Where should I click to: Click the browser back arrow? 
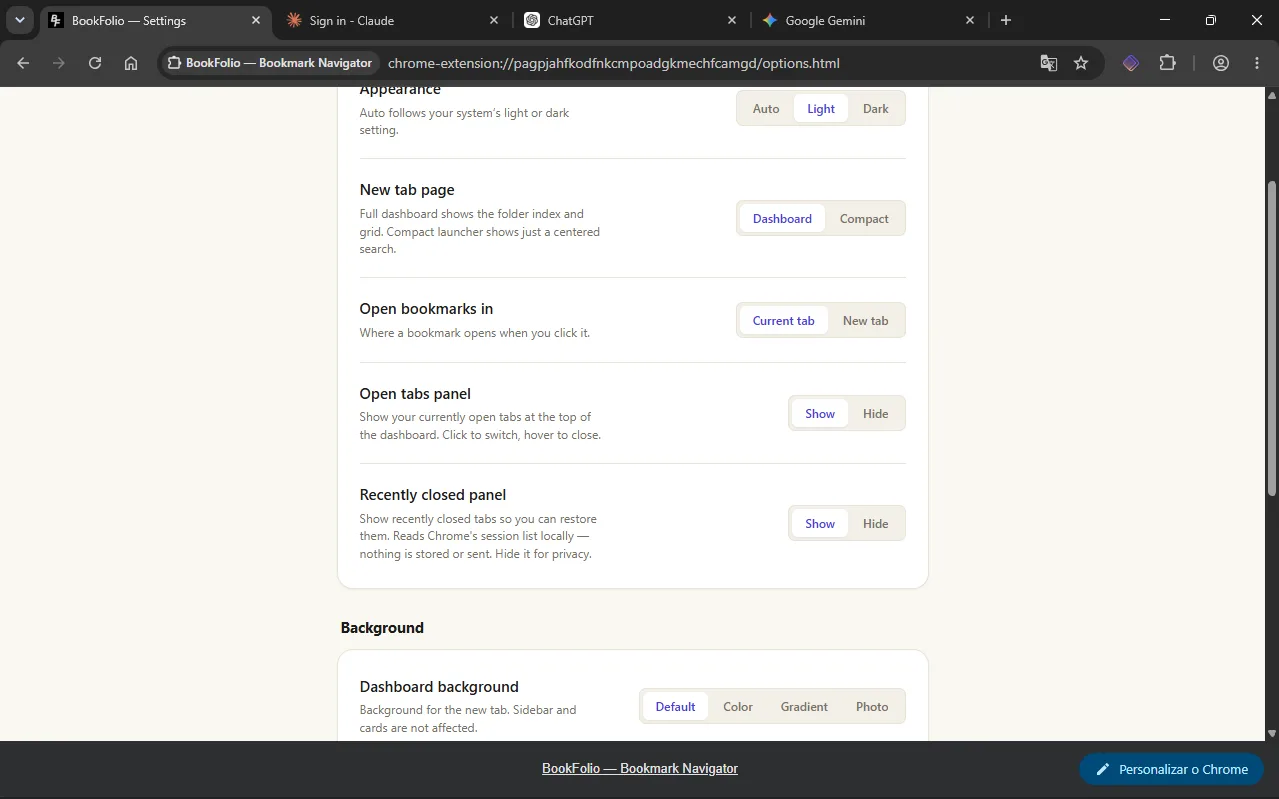23,63
